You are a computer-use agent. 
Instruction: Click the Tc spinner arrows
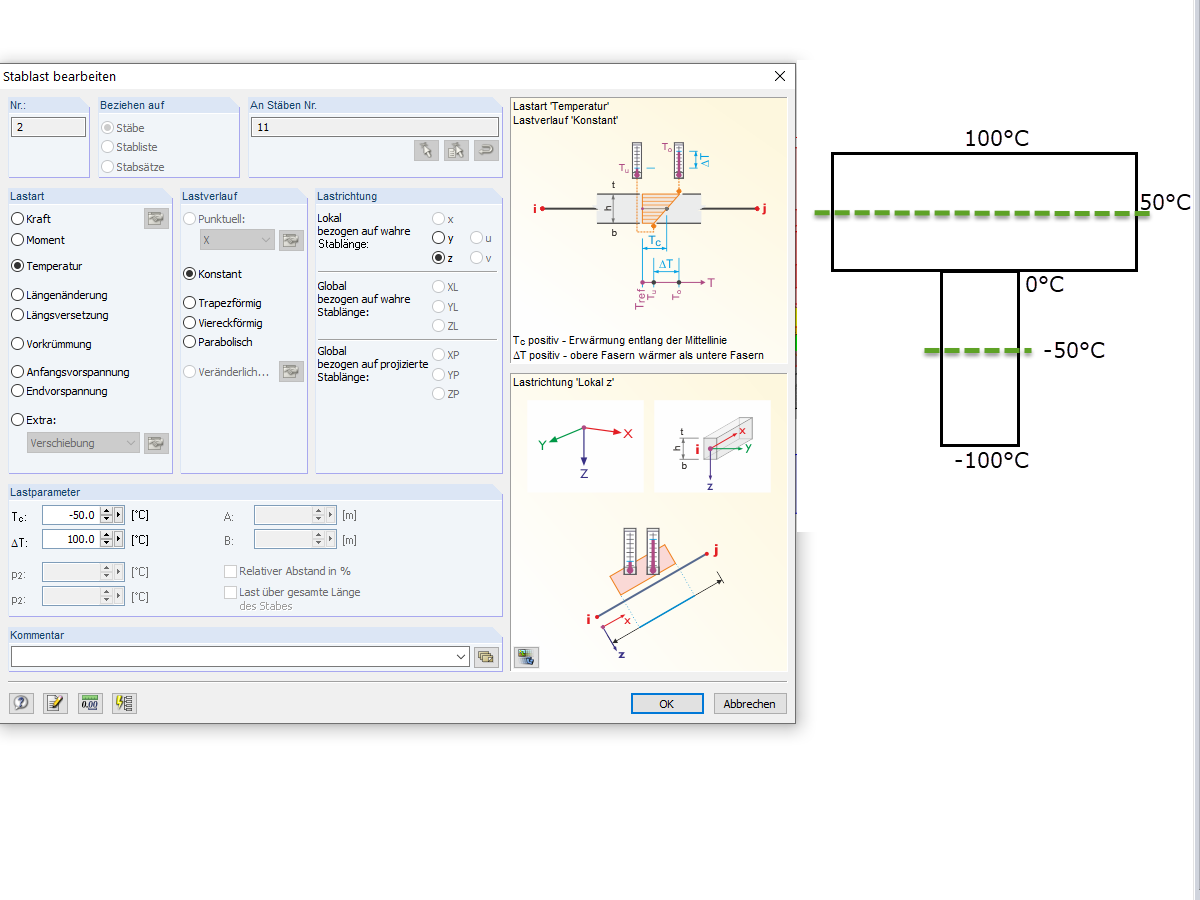[106, 515]
